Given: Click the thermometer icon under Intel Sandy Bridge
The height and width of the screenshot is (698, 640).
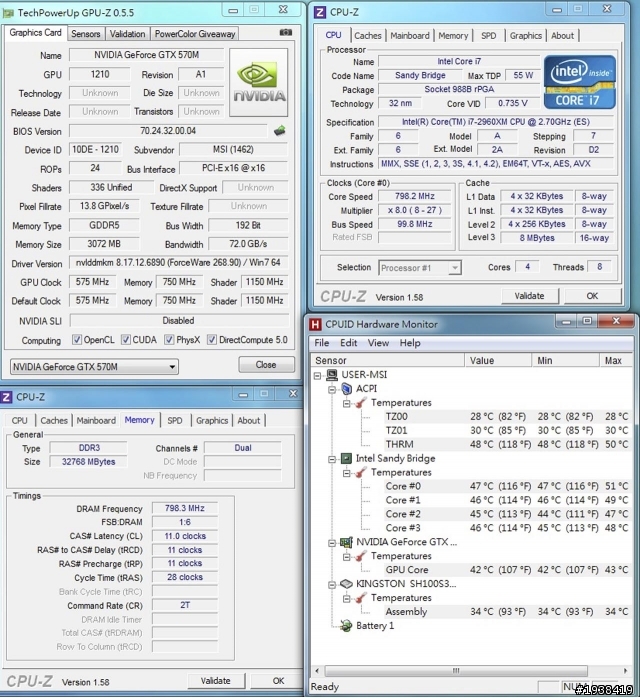Looking at the screenshot, I should pyautogui.click(x=361, y=472).
